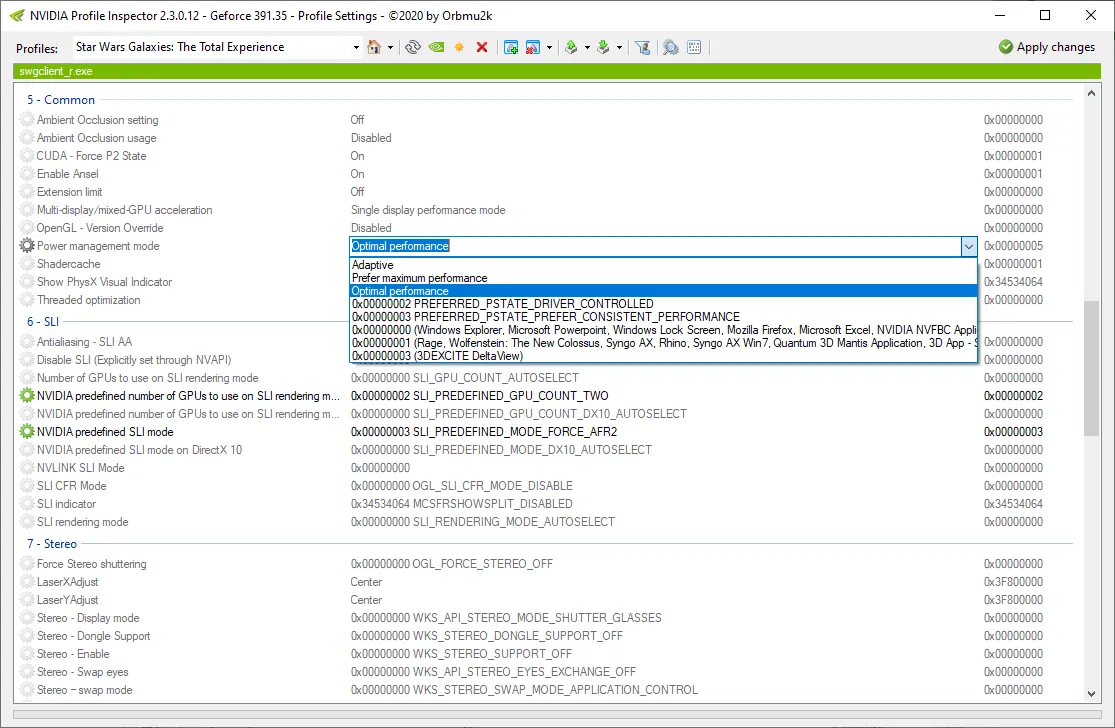
Task: Choose 0x00000003 (3DEXCITE DeltaView) option
Action: click(663, 355)
